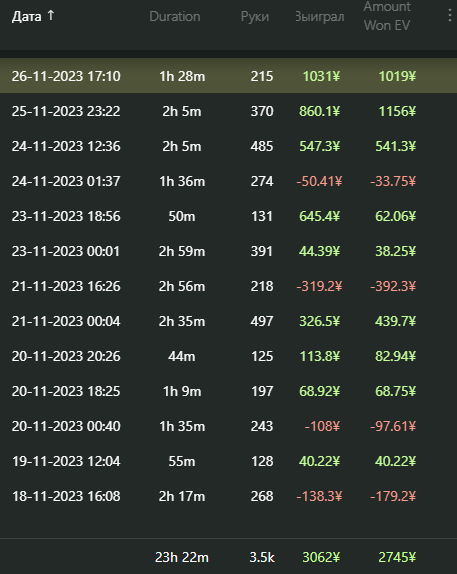Screen dimensions: 457x574
Task: Sort sessions by Руки column
Action: click(x=255, y=16)
